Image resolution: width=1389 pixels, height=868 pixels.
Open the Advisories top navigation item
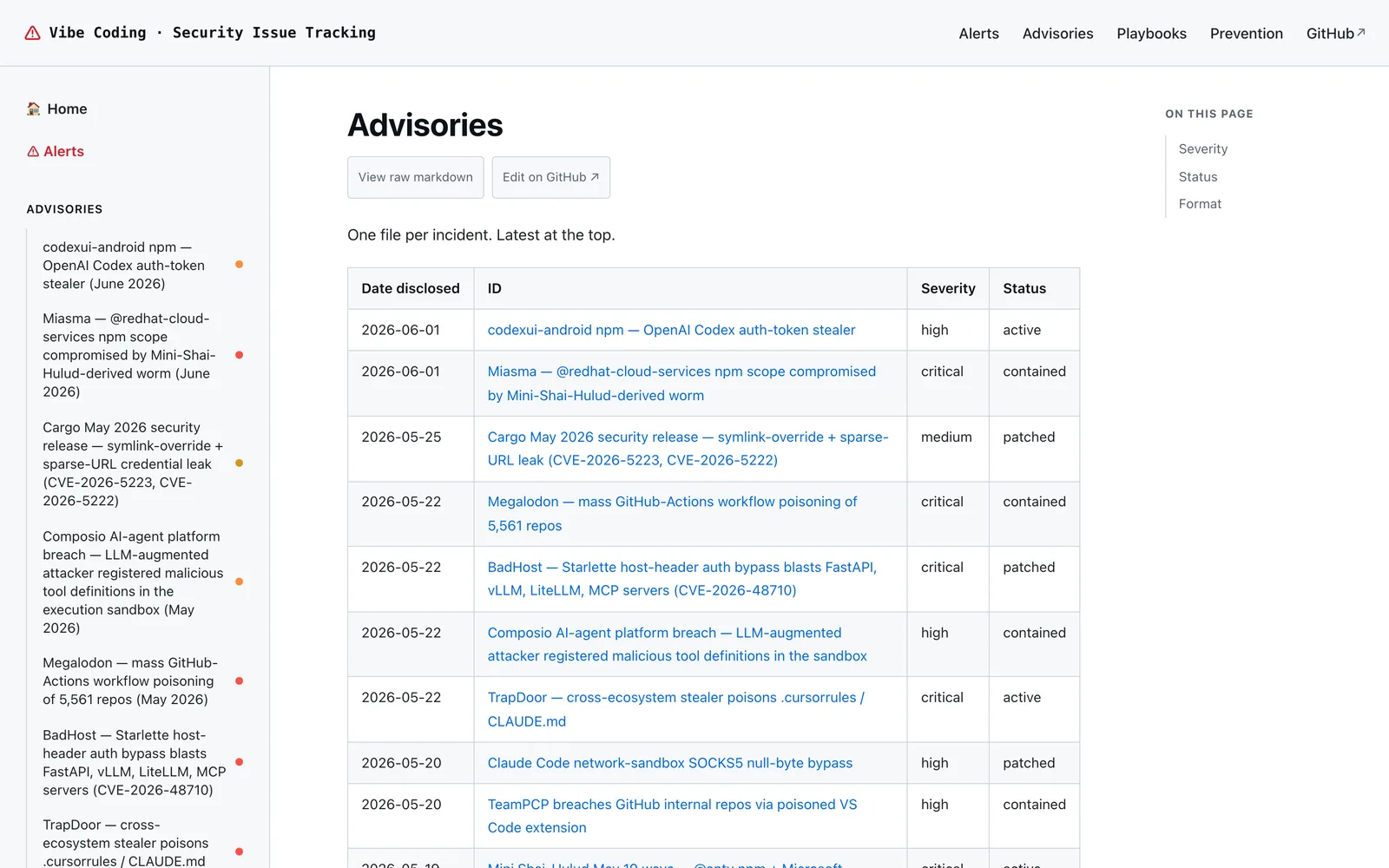[1057, 33]
